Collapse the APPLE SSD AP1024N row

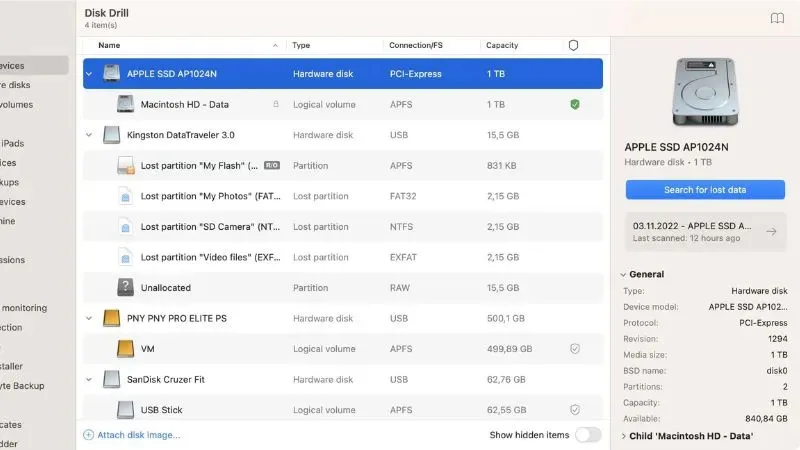coord(89,74)
